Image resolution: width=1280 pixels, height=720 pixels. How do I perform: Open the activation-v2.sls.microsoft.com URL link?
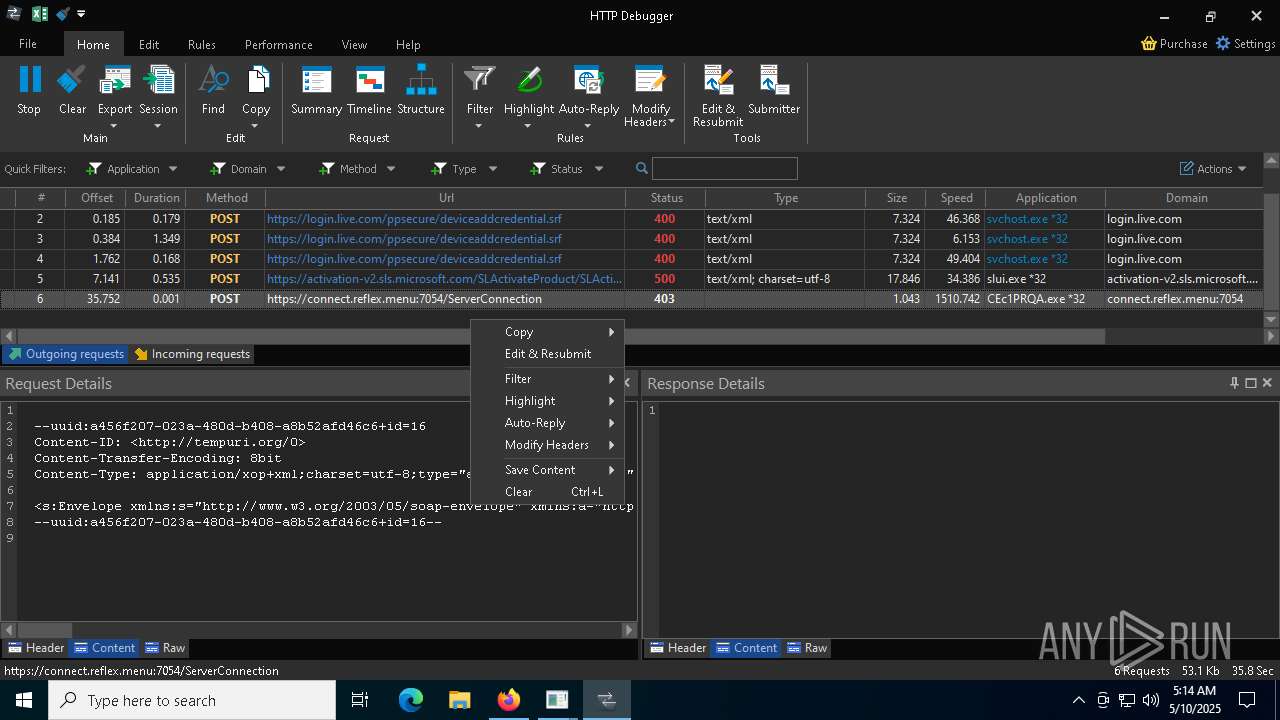(x=444, y=279)
